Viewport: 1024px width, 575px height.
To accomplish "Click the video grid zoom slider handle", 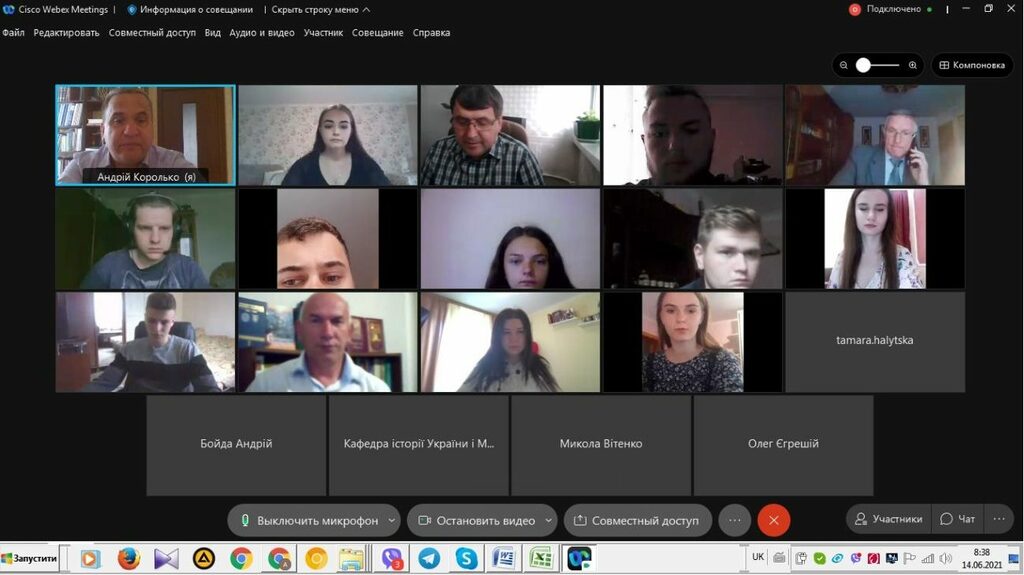I will [864, 65].
